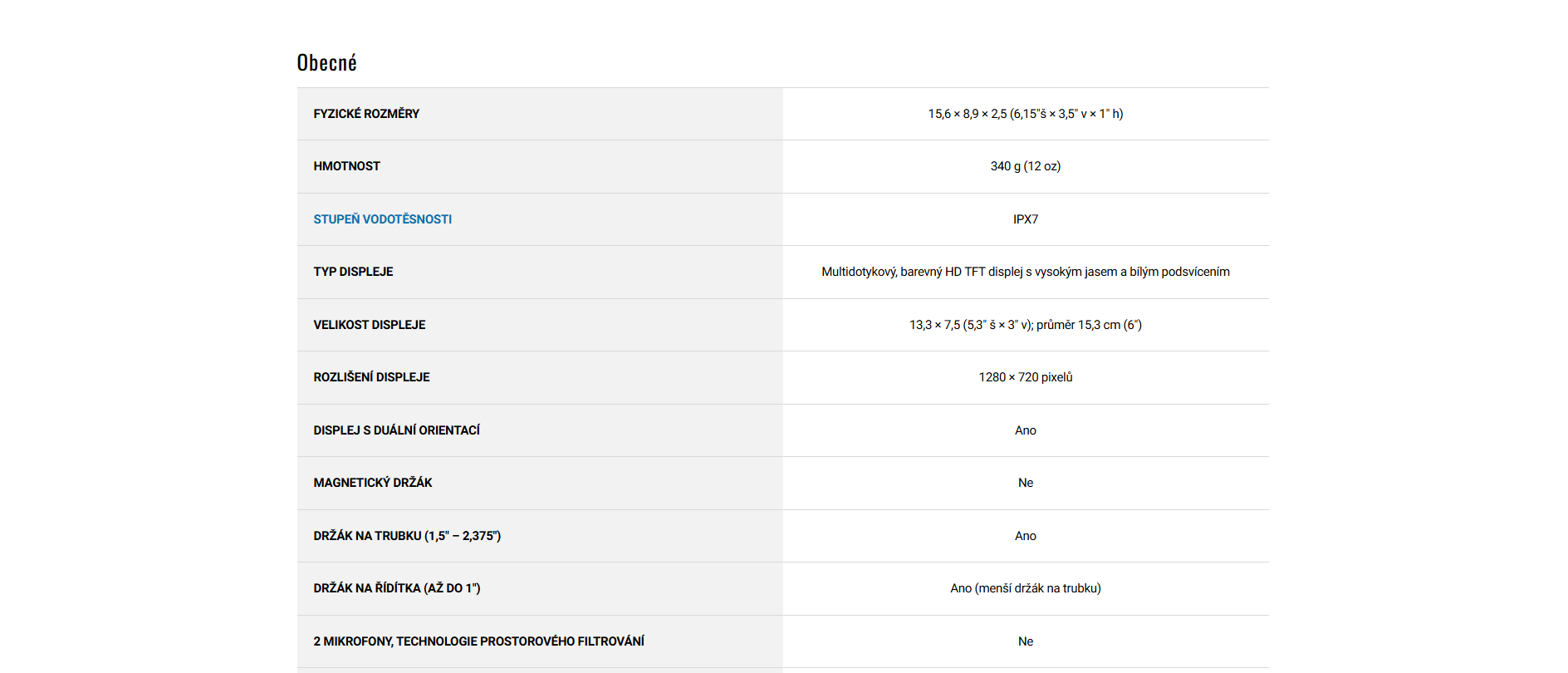Click the Multidotykový barevný HD TFT description
This screenshot has height=673, width=1568.
pyautogui.click(x=1025, y=272)
